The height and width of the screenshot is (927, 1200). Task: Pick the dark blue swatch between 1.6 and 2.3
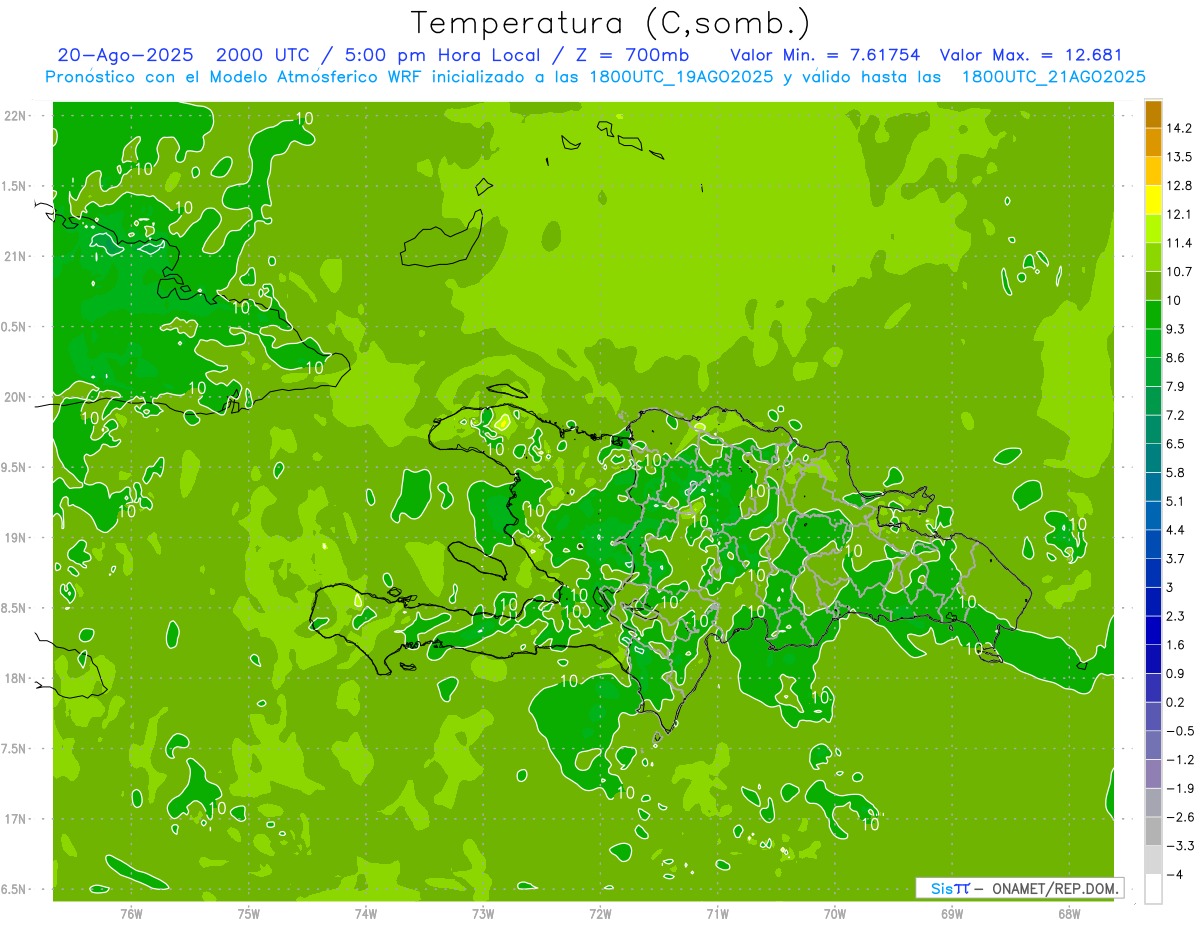click(x=1153, y=631)
